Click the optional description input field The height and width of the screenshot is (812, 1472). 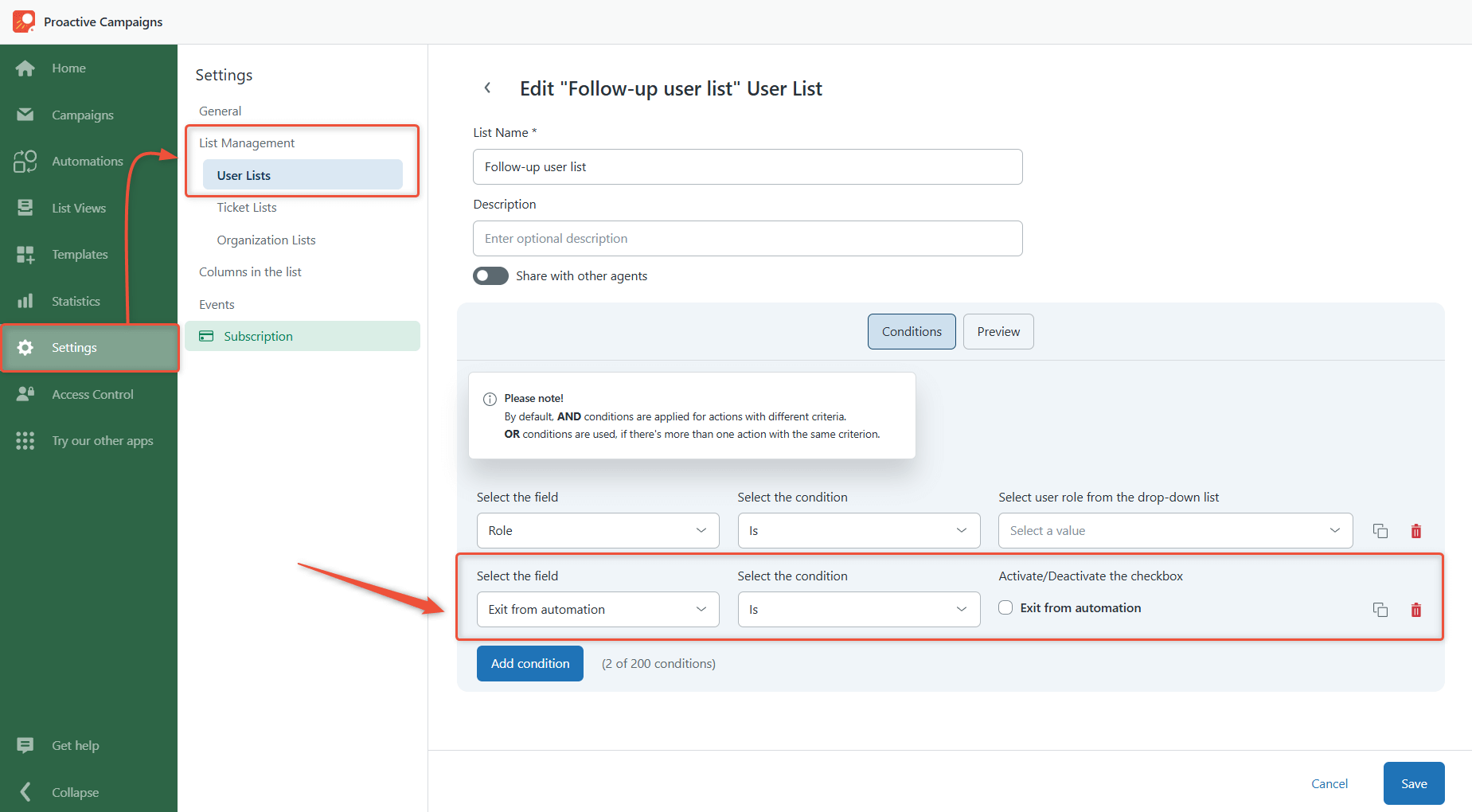[x=747, y=238]
